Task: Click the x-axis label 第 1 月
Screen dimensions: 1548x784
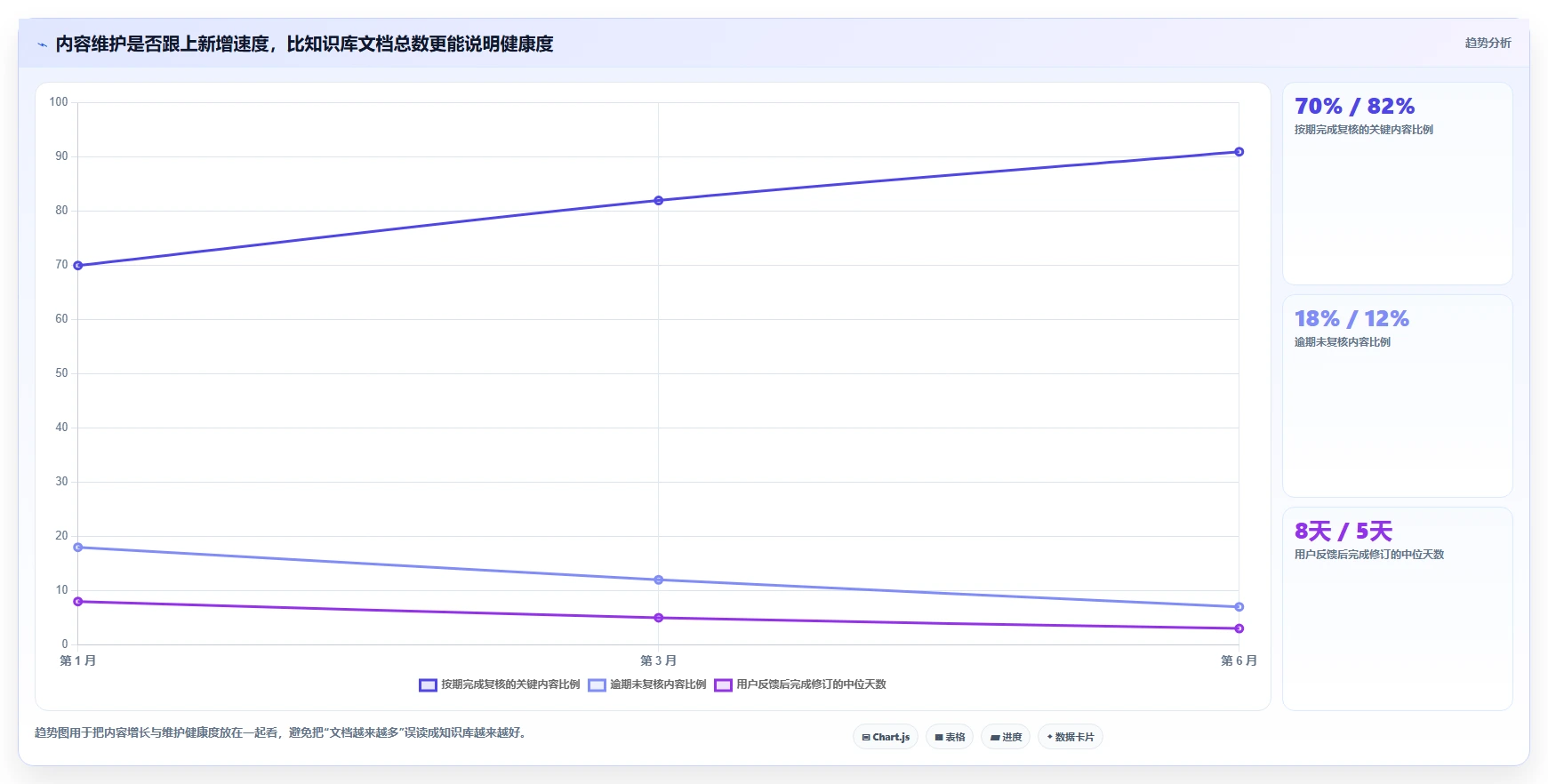Action: click(x=78, y=660)
